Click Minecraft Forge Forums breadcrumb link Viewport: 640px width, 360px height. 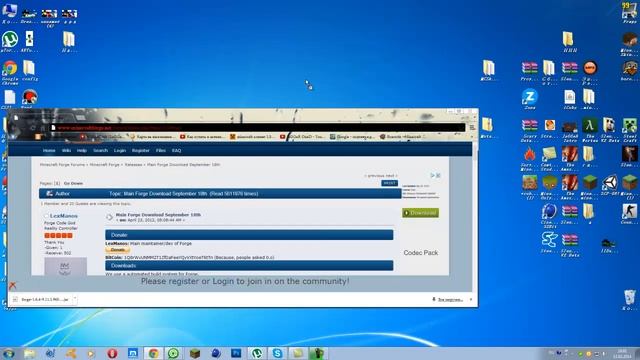pos(62,165)
